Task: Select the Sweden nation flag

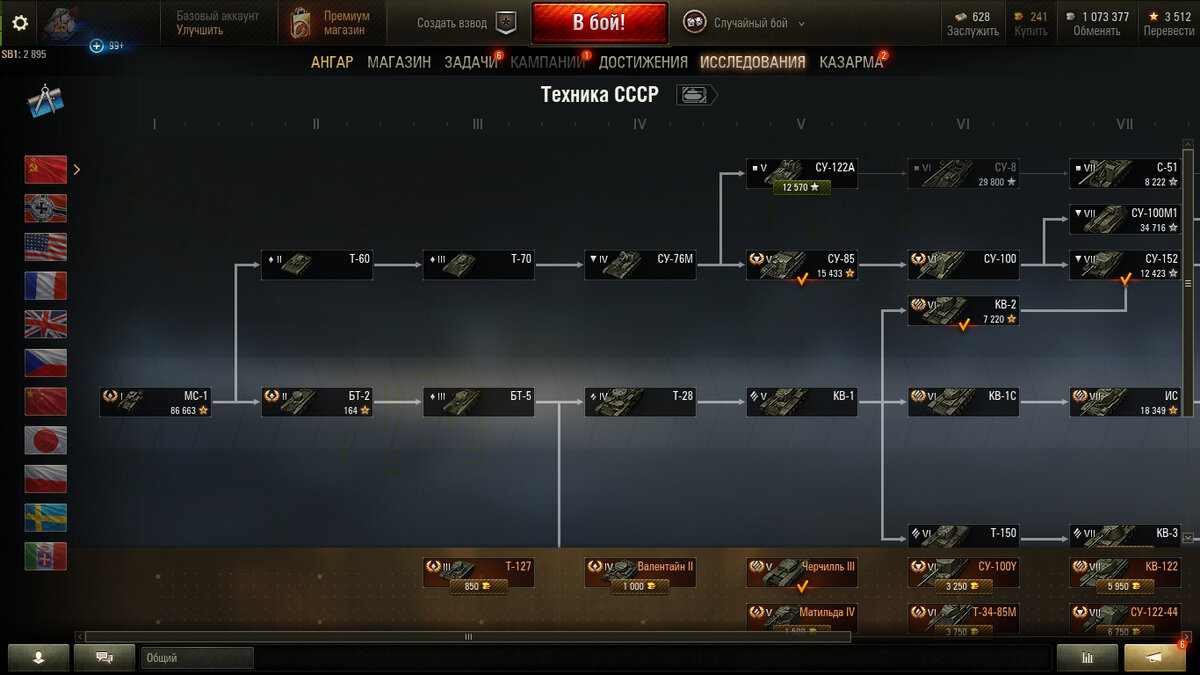Action: point(46,517)
